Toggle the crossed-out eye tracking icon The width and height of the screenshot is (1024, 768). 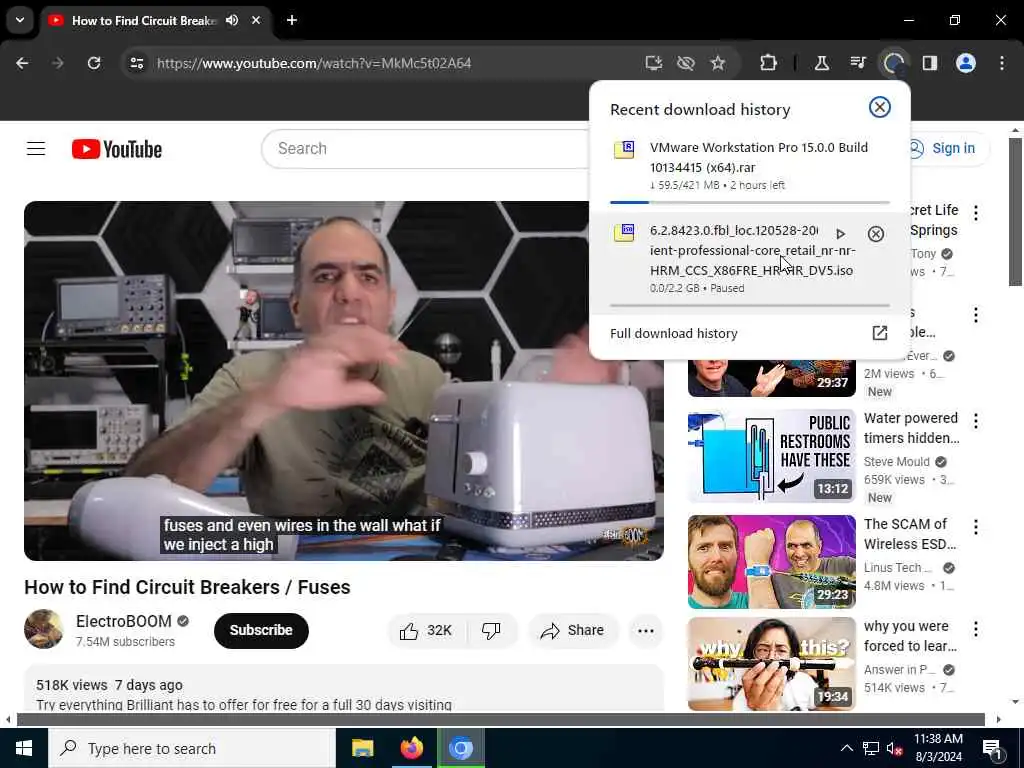(686, 63)
